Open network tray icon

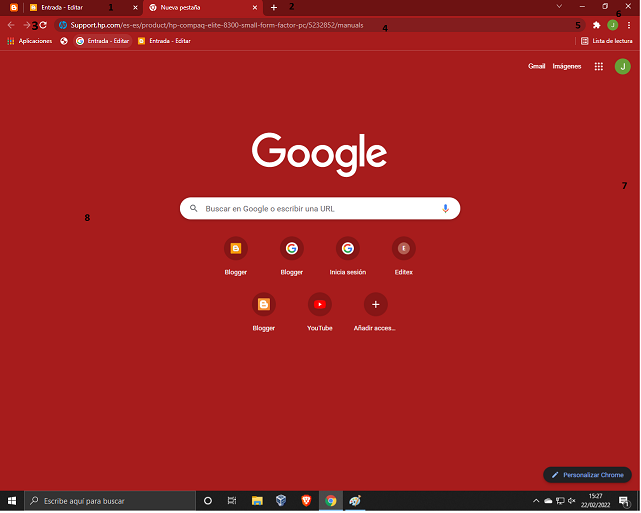pyautogui.click(x=560, y=501)
